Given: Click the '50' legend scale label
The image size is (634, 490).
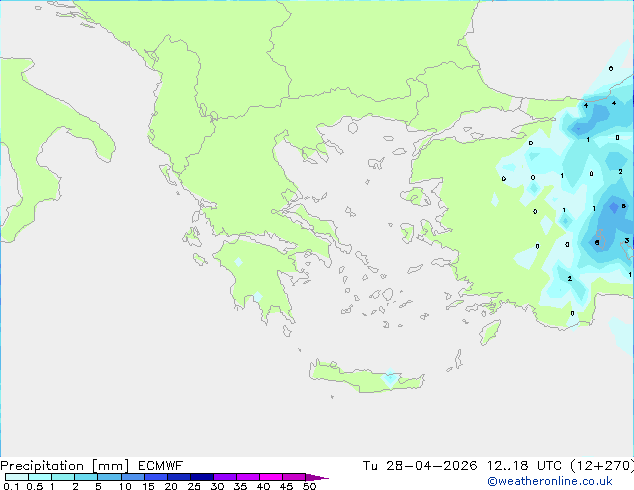Looking at the screenshot, I should 309,486.
